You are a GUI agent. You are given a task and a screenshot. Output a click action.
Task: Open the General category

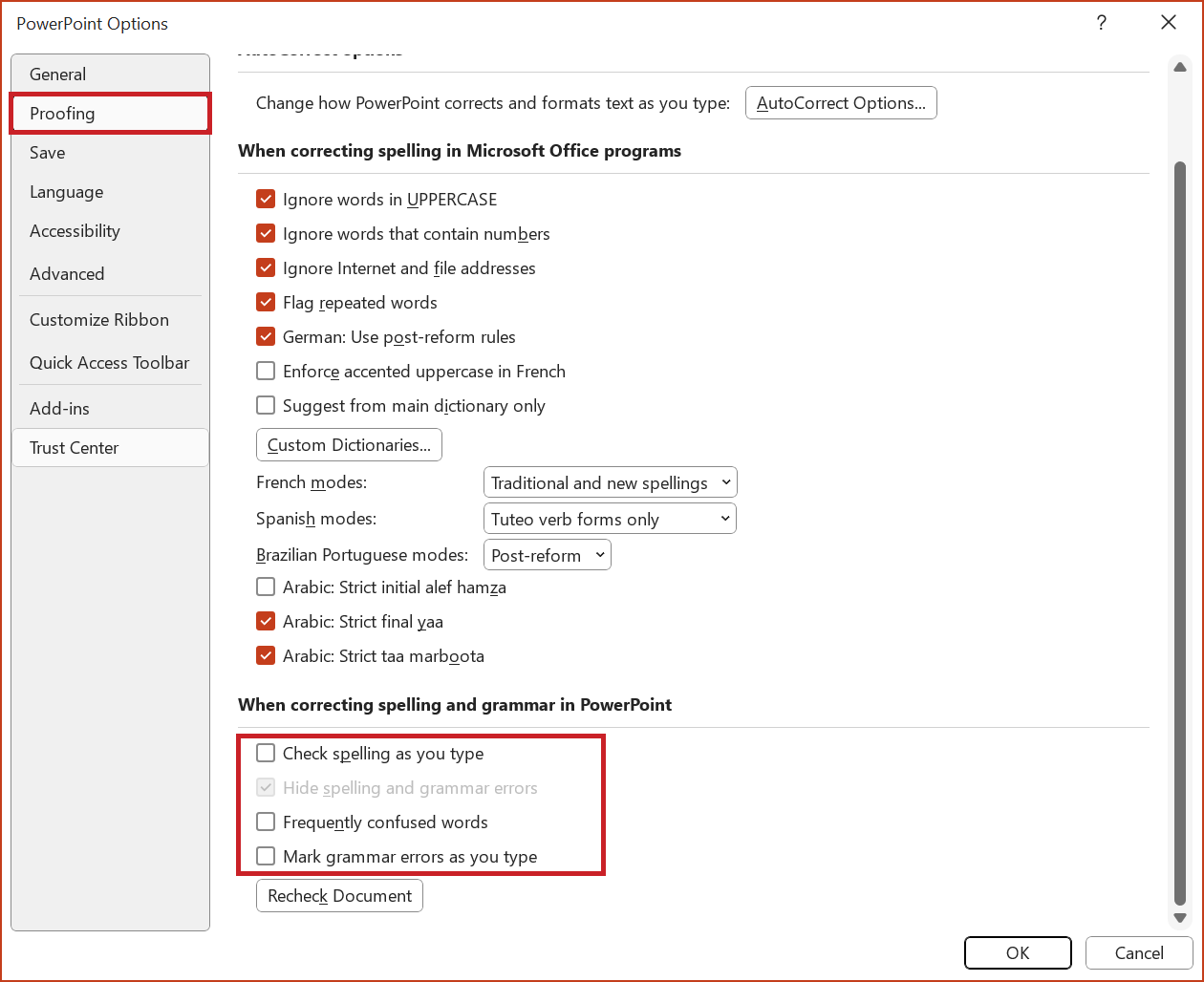point(110,75)
